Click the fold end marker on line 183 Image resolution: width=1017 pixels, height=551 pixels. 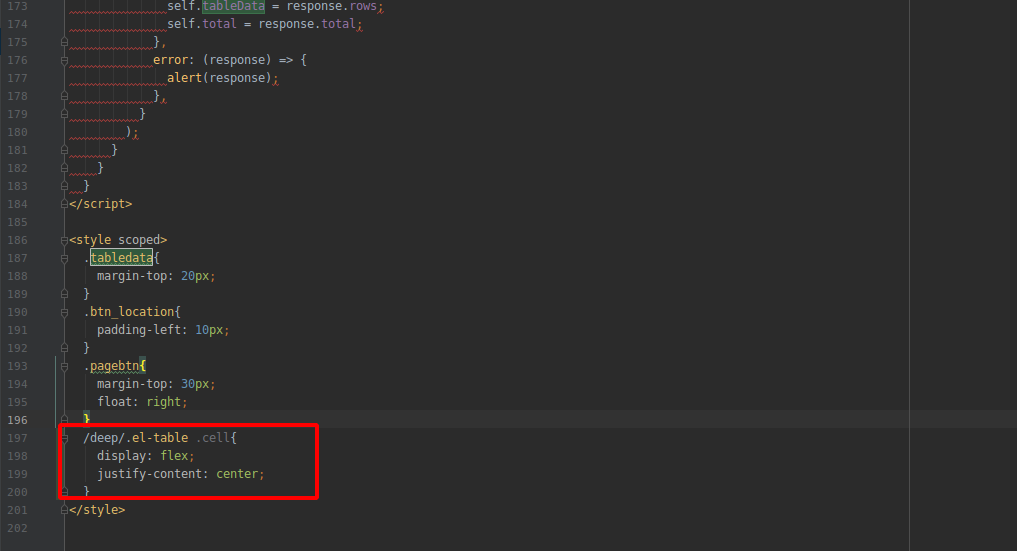coord(64,186)
